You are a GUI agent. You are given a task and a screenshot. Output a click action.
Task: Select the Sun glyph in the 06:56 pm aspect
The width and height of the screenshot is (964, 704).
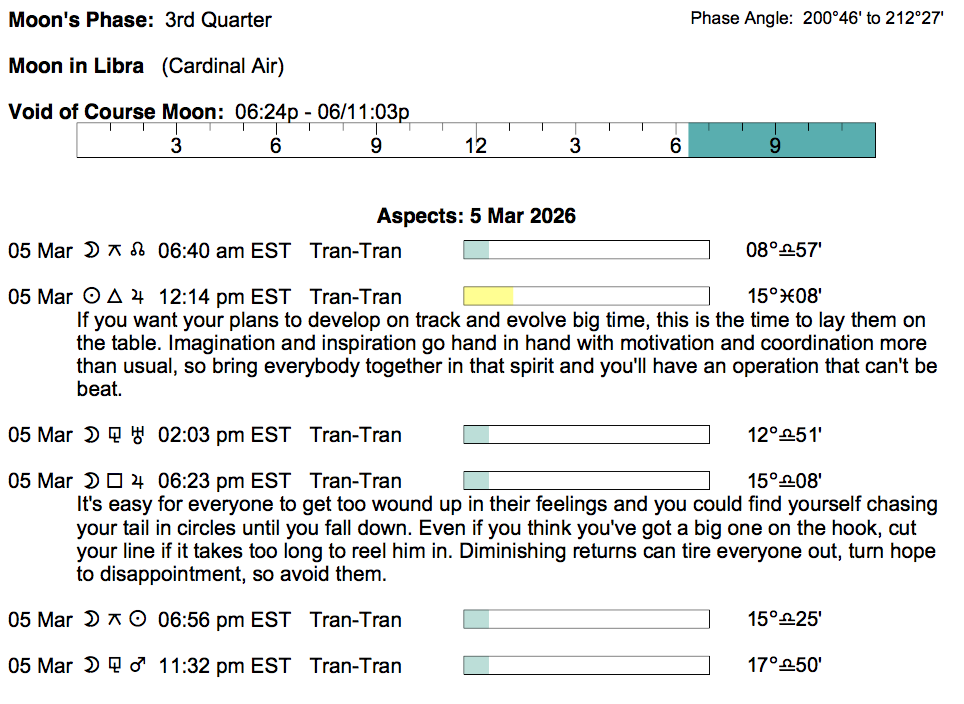[x=138, y=620]
